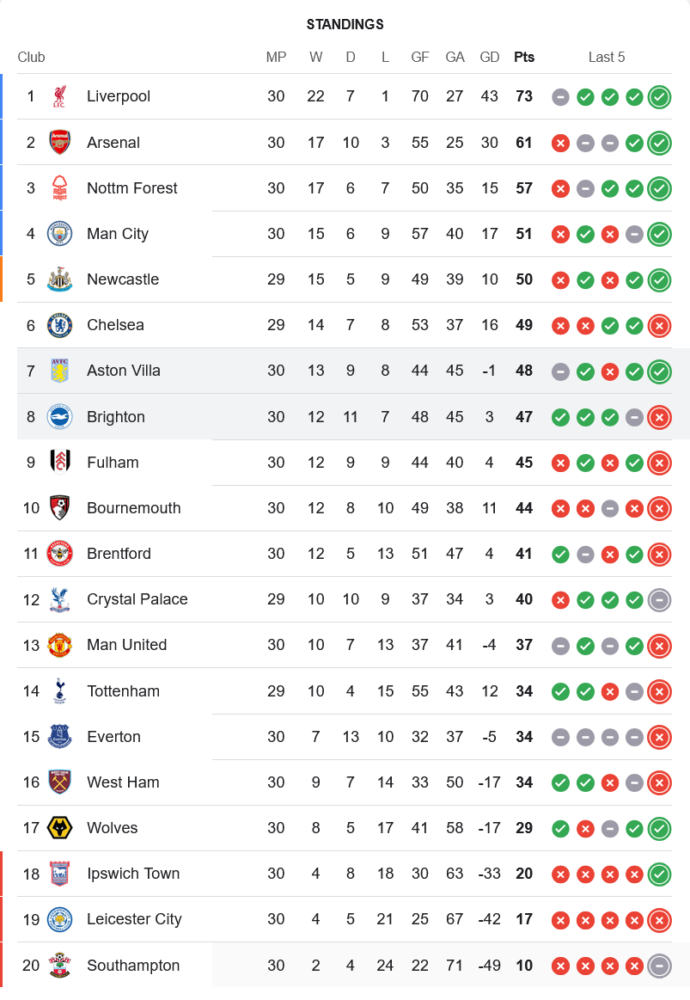Click the Wolves club crest icon

tap(60, 828)
